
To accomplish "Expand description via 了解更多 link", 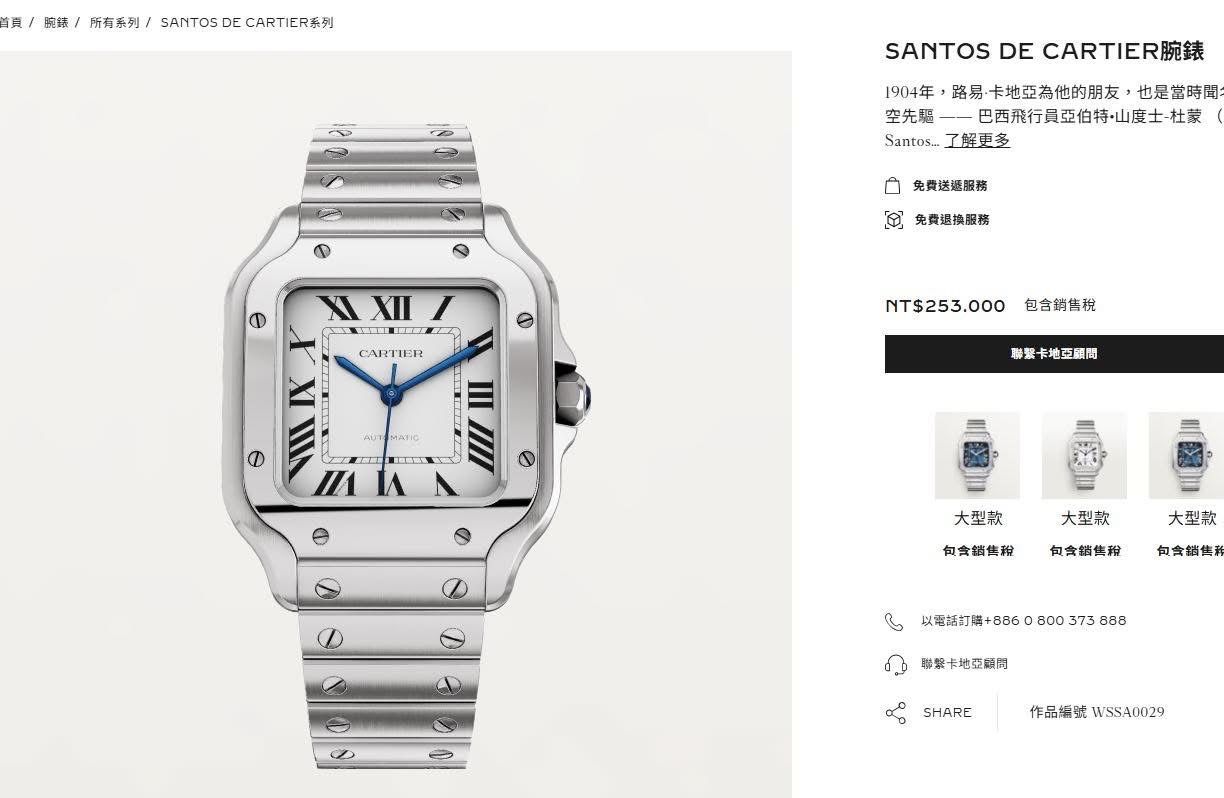I will pos(977,141).
